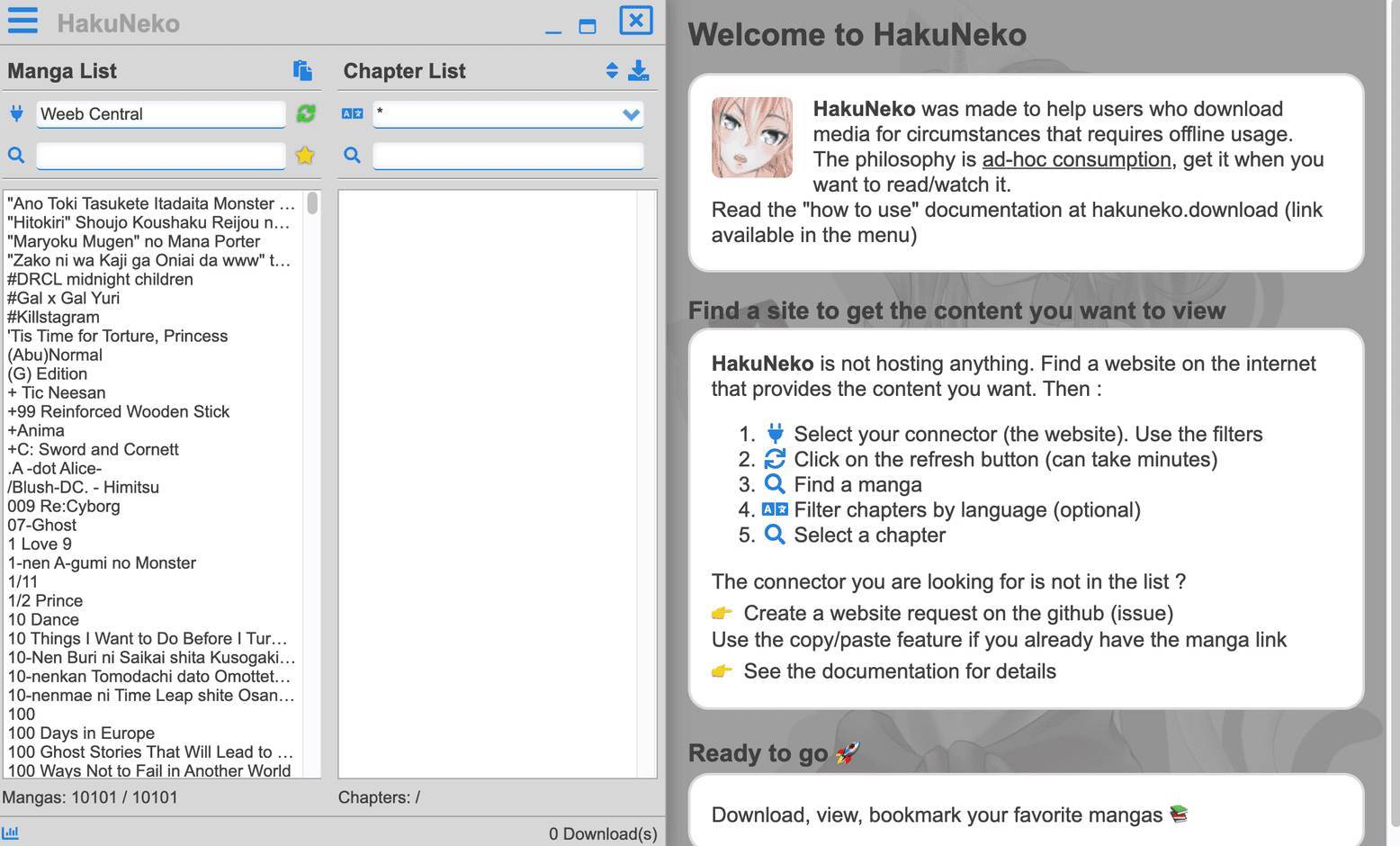Open the 'ad-hoc consumption' link
1400x846 pixels.
pos(1076,159)
